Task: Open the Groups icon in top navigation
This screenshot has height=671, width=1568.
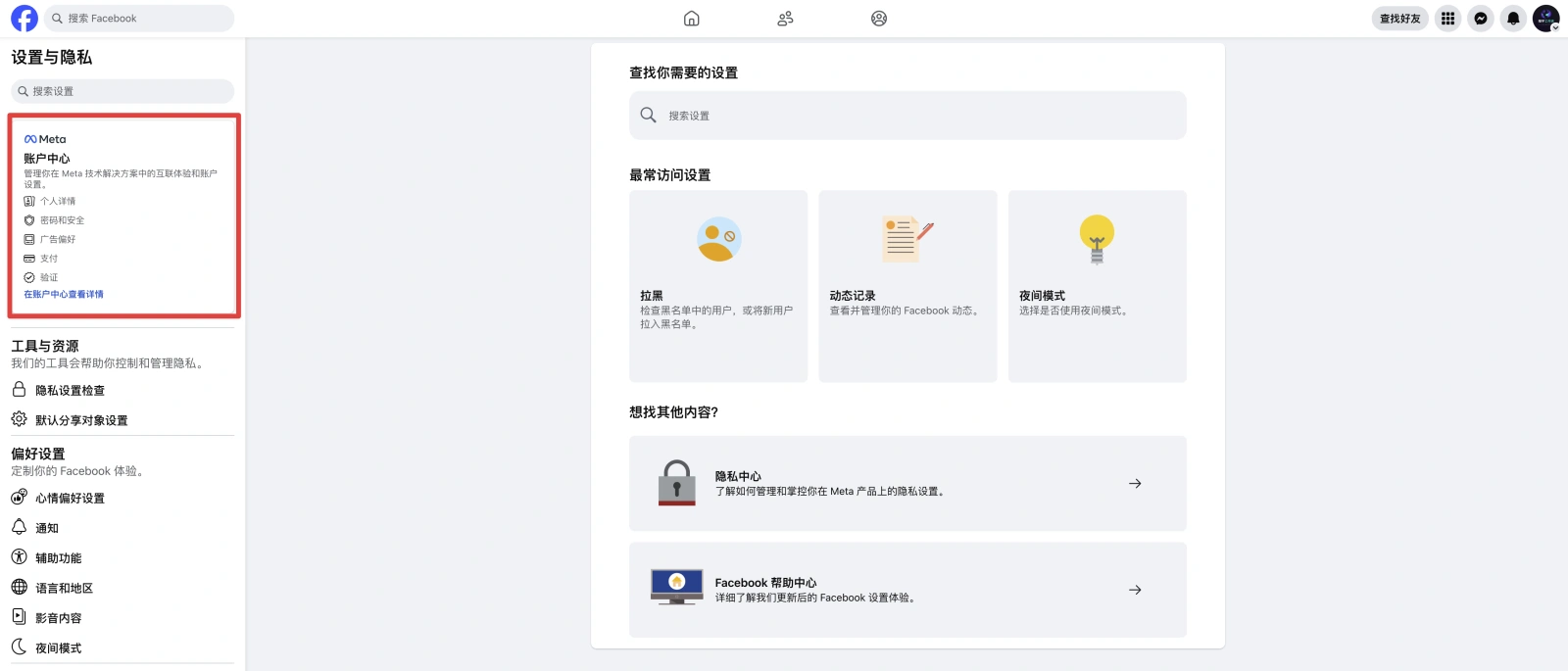Action: tap(879, 19)
